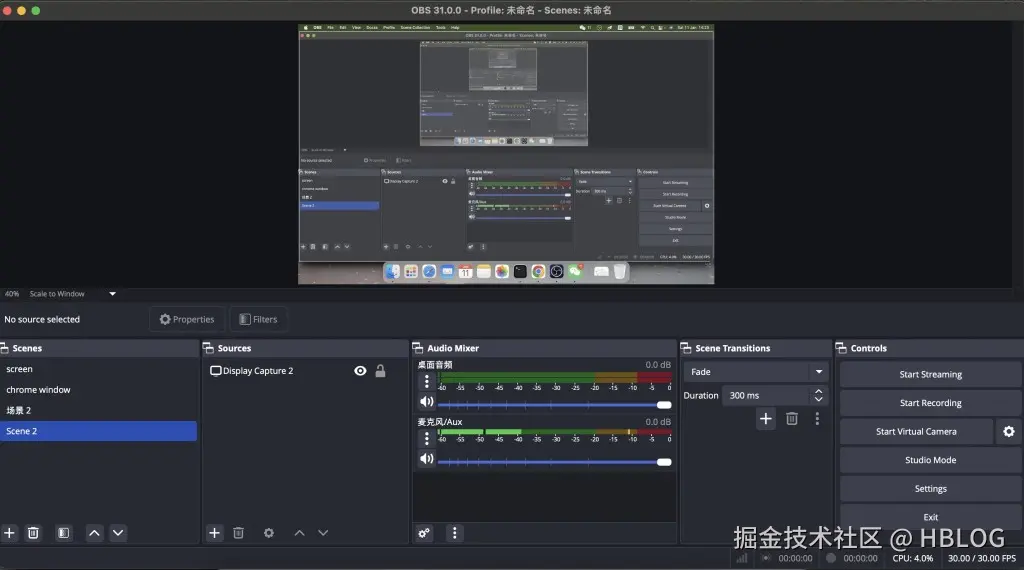Image resolution: width=1024 pixels, height=570 pixels.
Task: Click CPU: 4.0% in status bar
Action: 912,558
